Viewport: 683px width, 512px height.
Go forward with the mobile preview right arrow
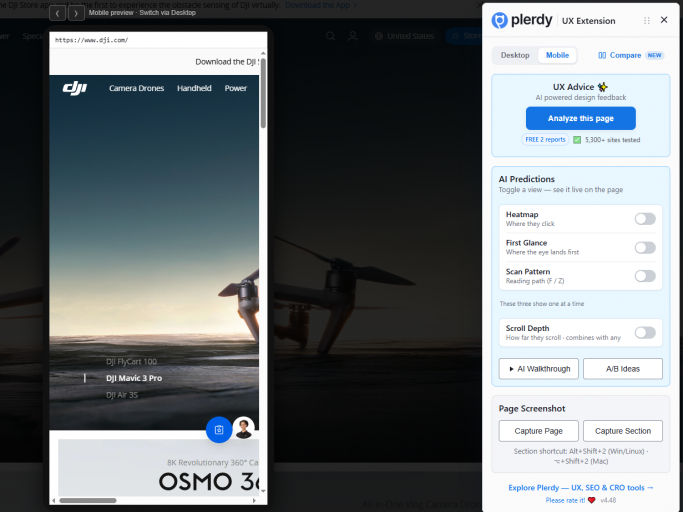76,13
